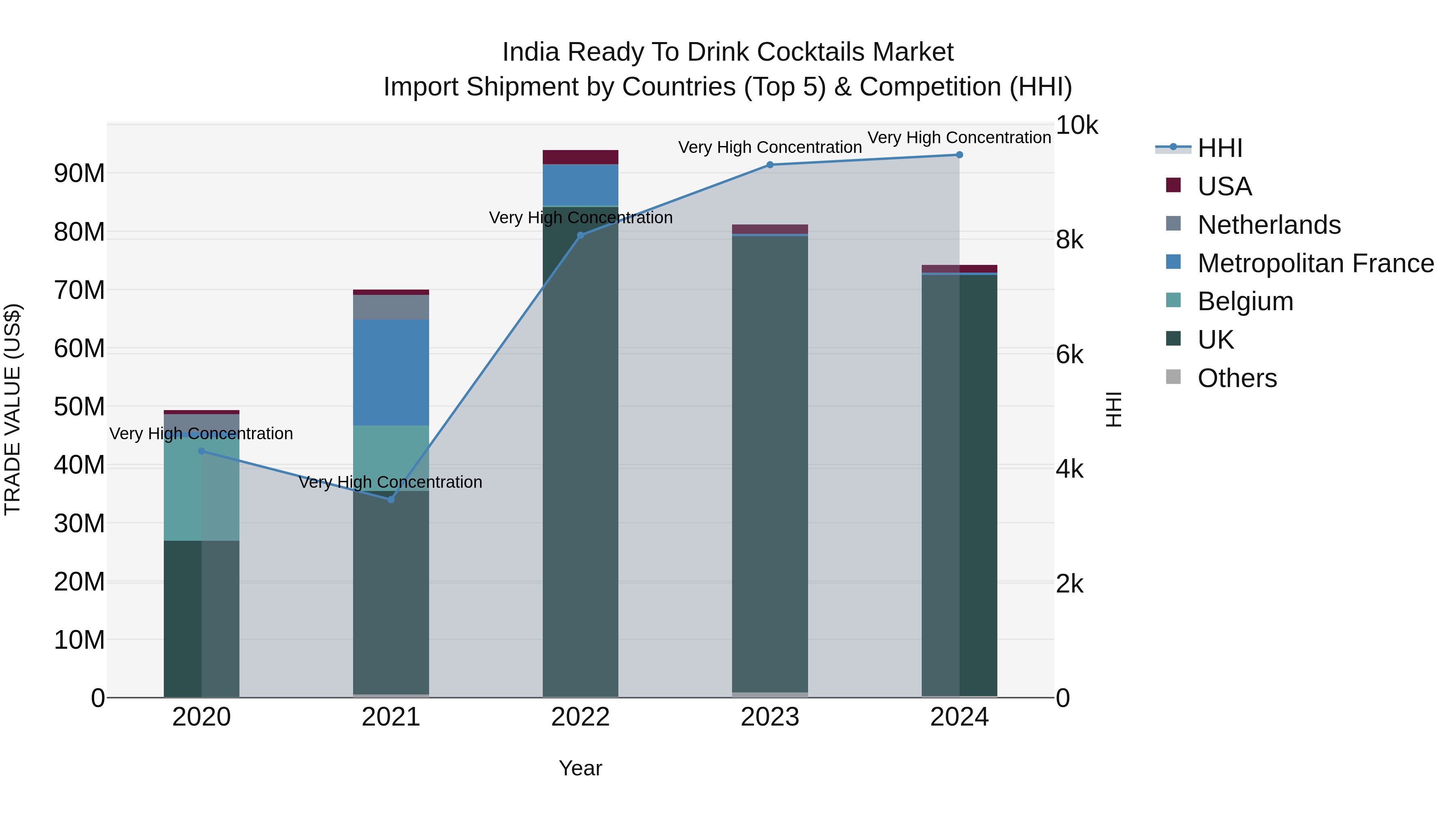Screen dimensions: 1456x819
Task: Toggle the Belgium legend label
Action: click(x=1245, y=301)
